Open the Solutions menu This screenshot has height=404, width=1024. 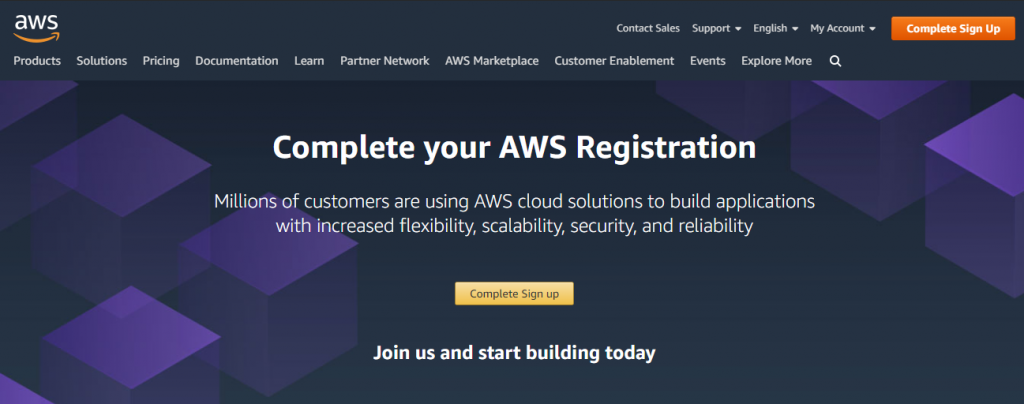(x=102, y=61)
